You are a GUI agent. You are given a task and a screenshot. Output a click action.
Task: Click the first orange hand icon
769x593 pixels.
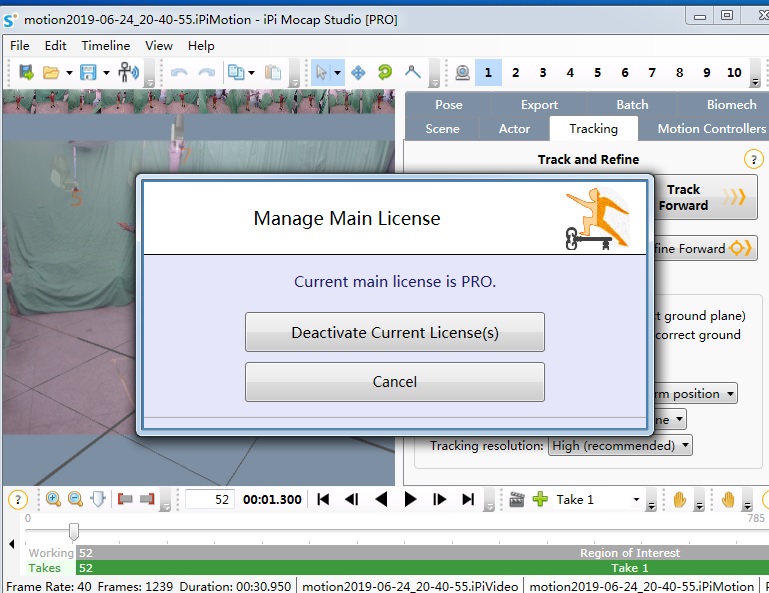tap(680, 499)
